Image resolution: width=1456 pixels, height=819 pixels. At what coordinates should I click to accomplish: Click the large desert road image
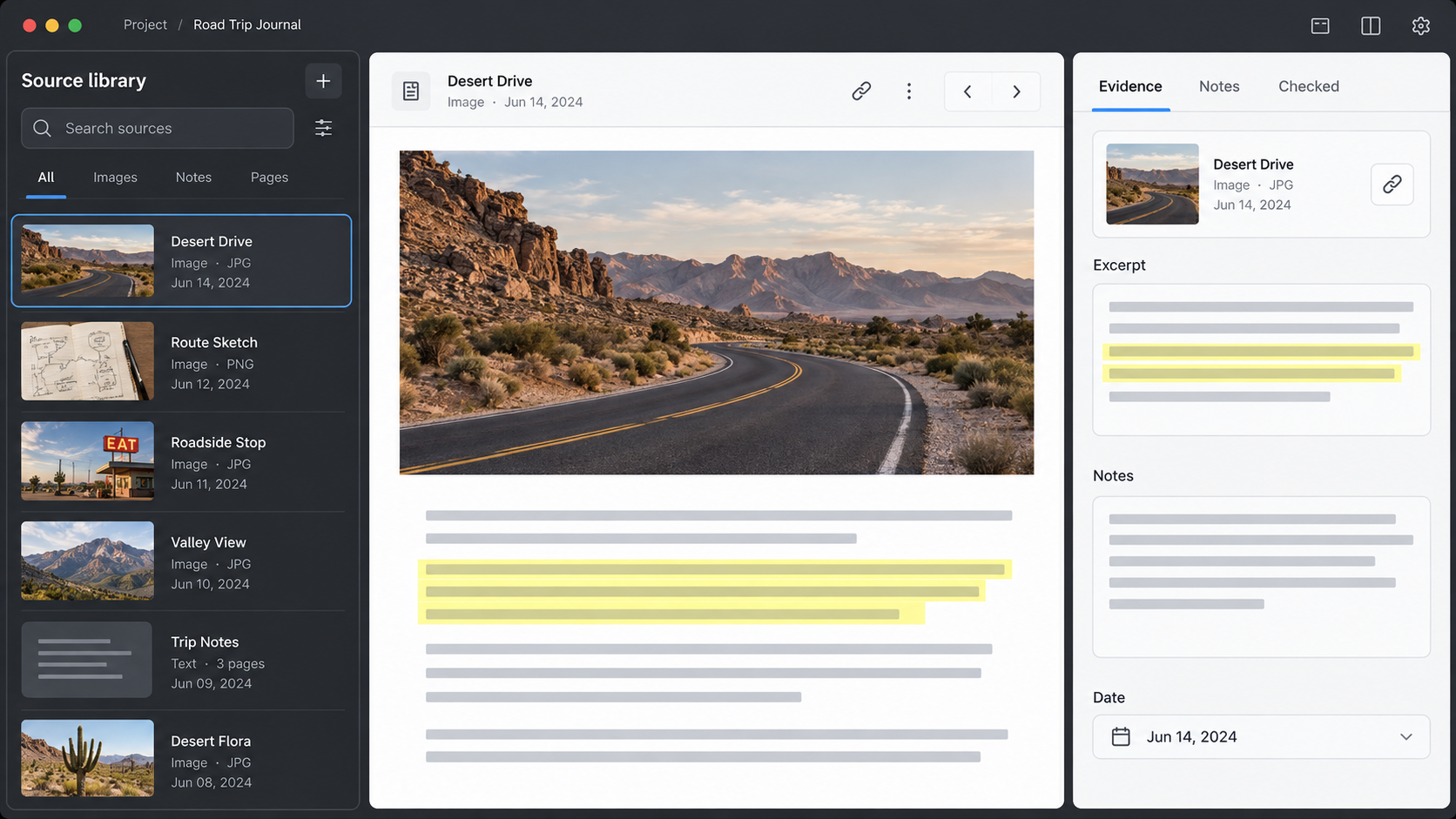coord(717,312)
